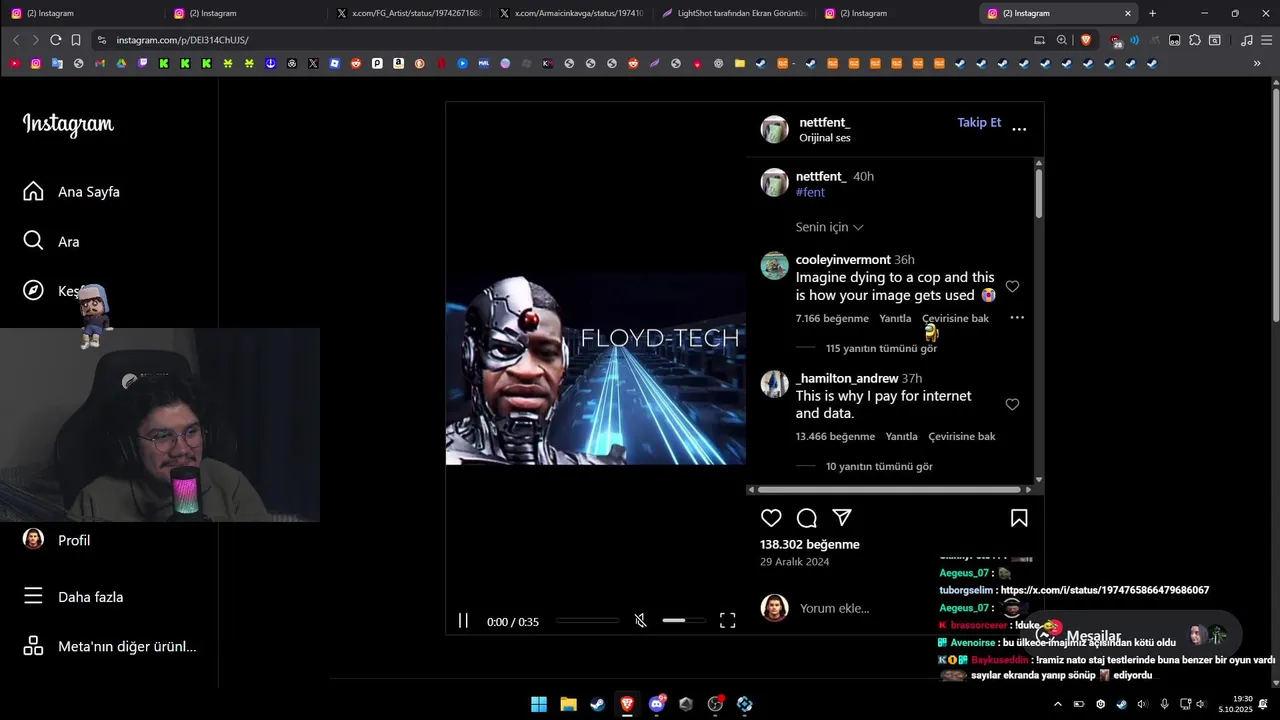
Task: Adjust the video volume slider
Action: pos(684,621)
